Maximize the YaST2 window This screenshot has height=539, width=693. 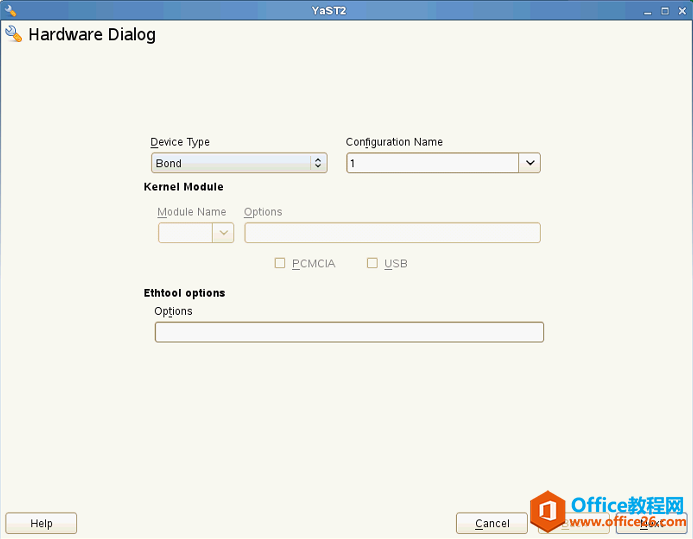click(665, 11)
